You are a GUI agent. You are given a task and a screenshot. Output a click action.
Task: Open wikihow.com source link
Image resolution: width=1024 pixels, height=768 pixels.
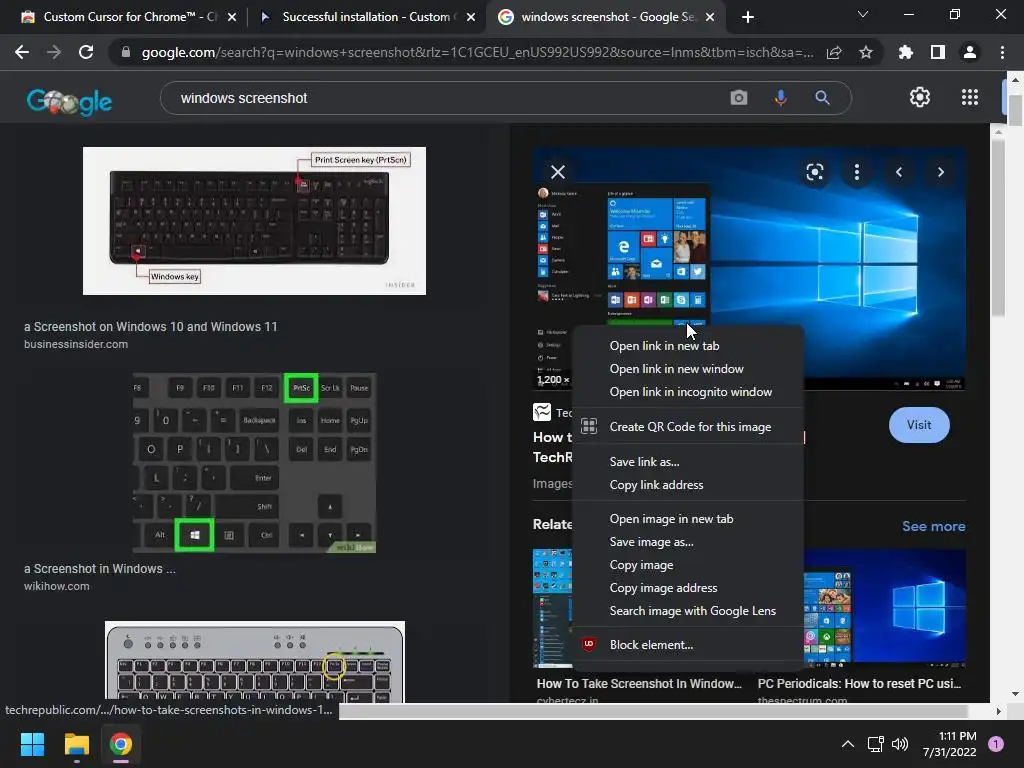57,586
